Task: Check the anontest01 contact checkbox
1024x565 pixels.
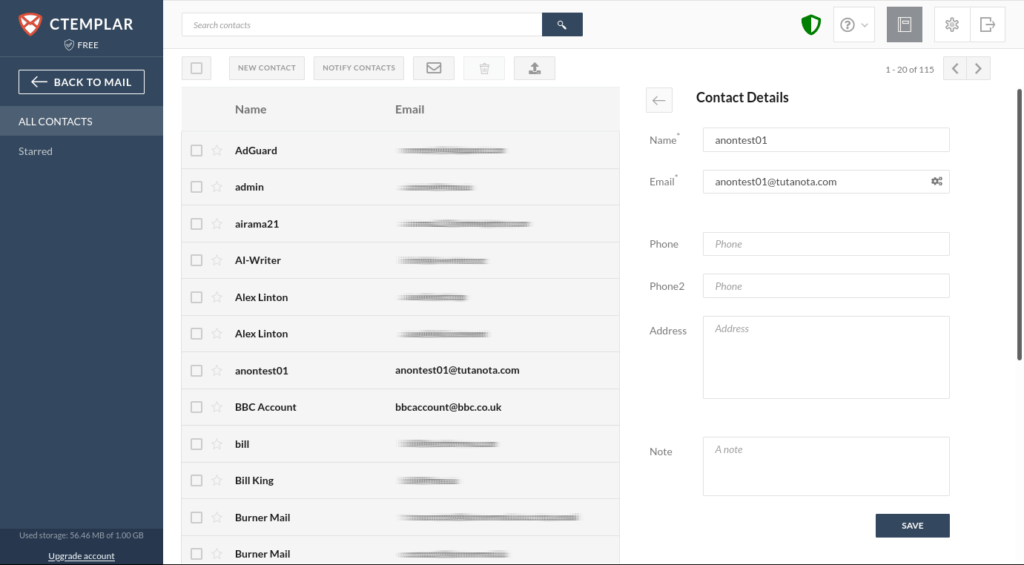Action: pos(197,370)
